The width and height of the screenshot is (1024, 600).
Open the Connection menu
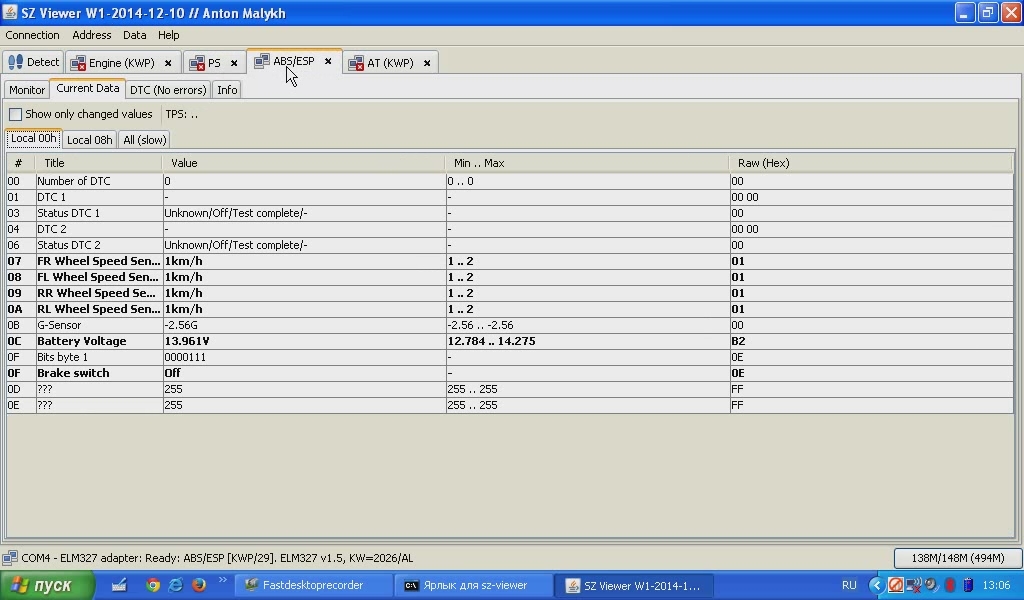(32, 35)
